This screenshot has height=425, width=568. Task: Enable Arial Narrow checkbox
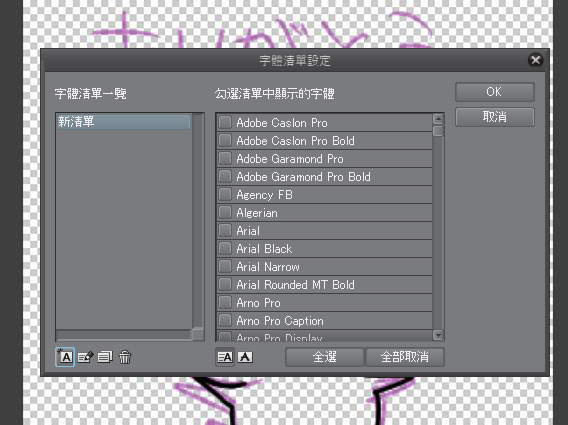pyautogui.click(x=225, y=267)
